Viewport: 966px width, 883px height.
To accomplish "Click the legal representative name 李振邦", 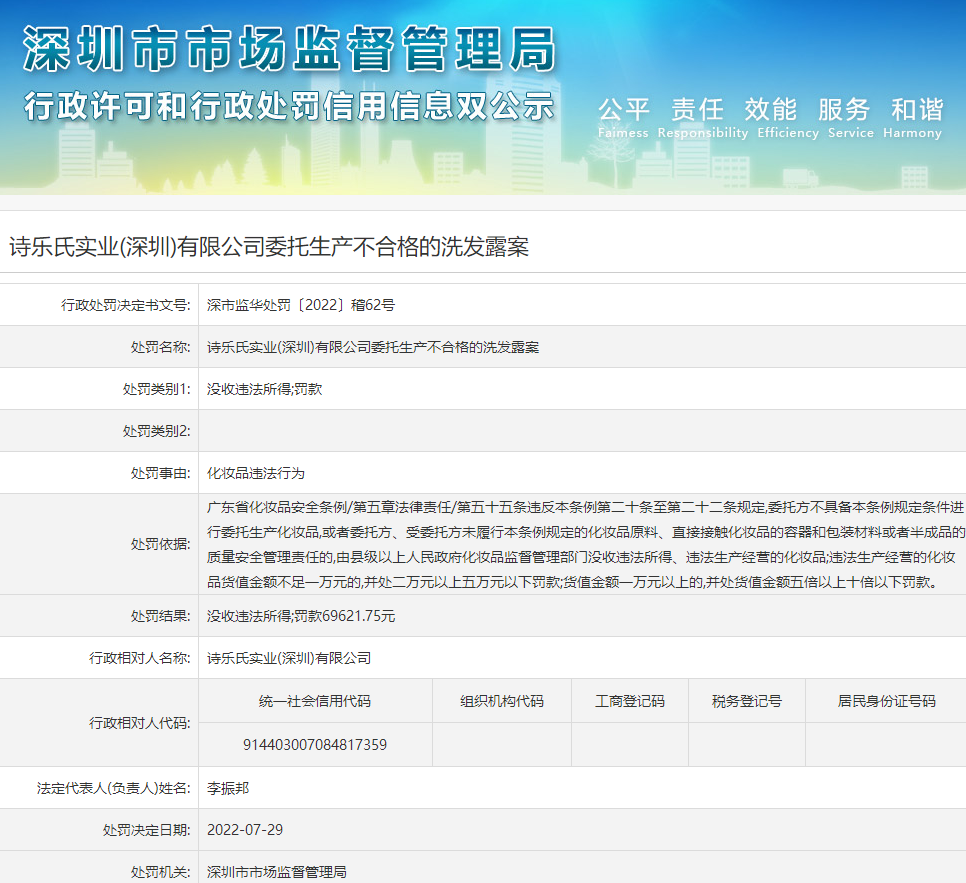I will [x=228, y=788].
